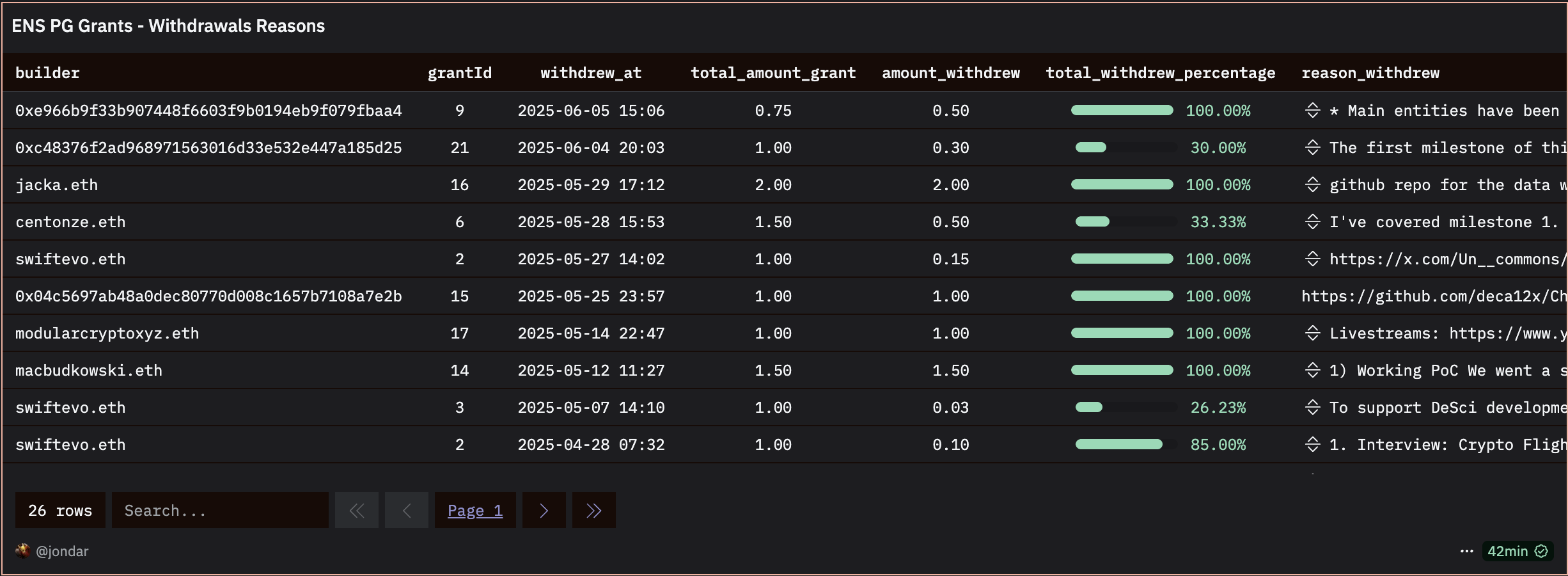Go to the previous page
Viewport: 1568px width, 576px height.
point(407,510)
